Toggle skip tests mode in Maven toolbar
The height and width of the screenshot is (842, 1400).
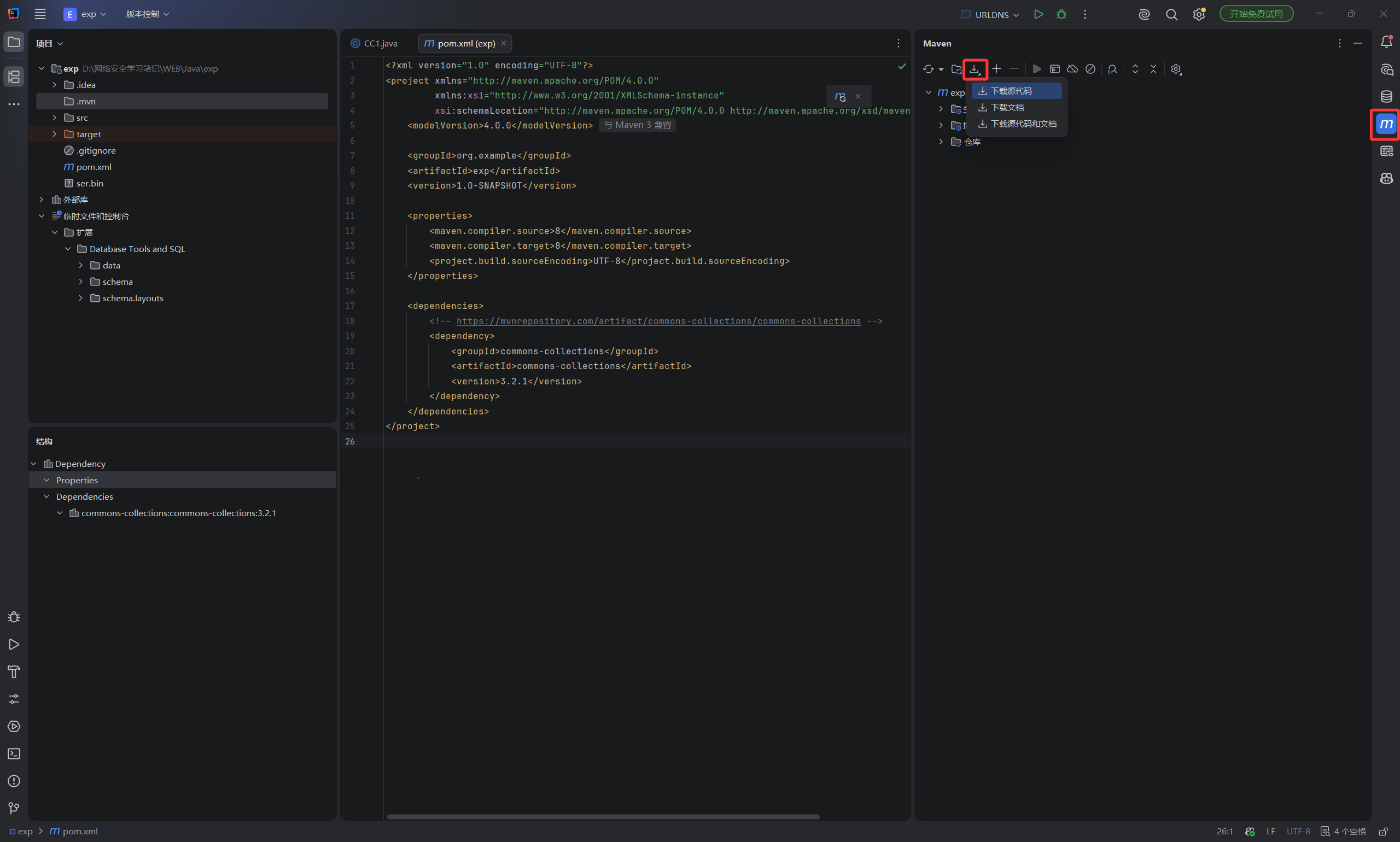coord(1090,69)
